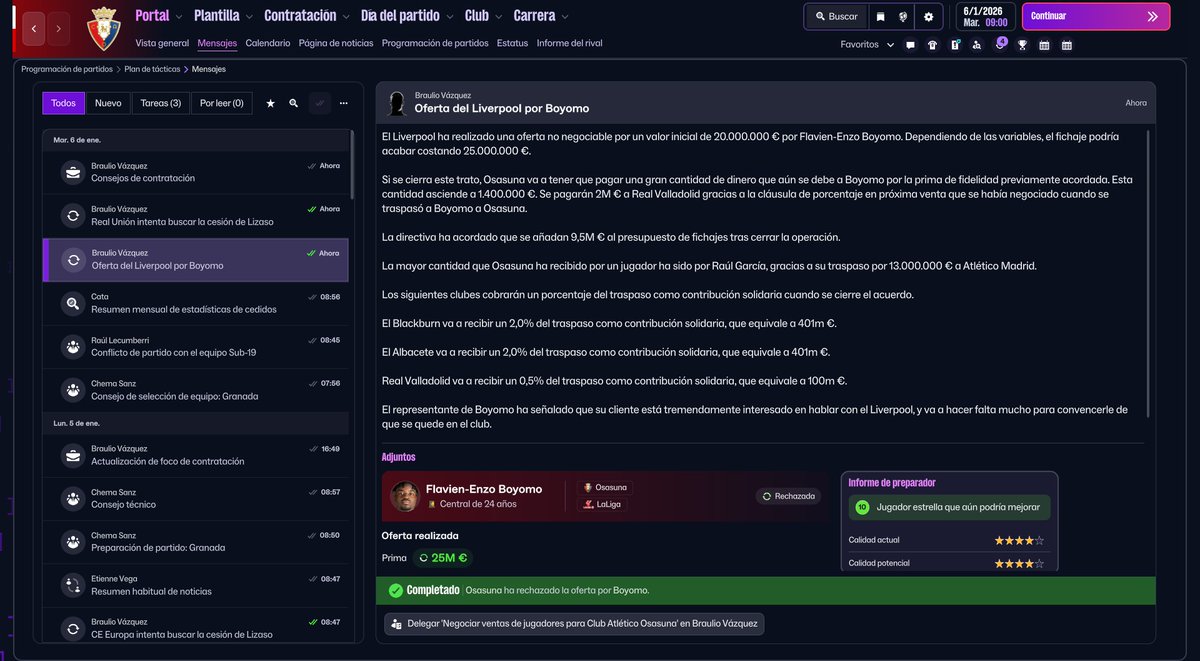
Task: Click the 'Rechazada' offer status badge
Action: point(789,496)
